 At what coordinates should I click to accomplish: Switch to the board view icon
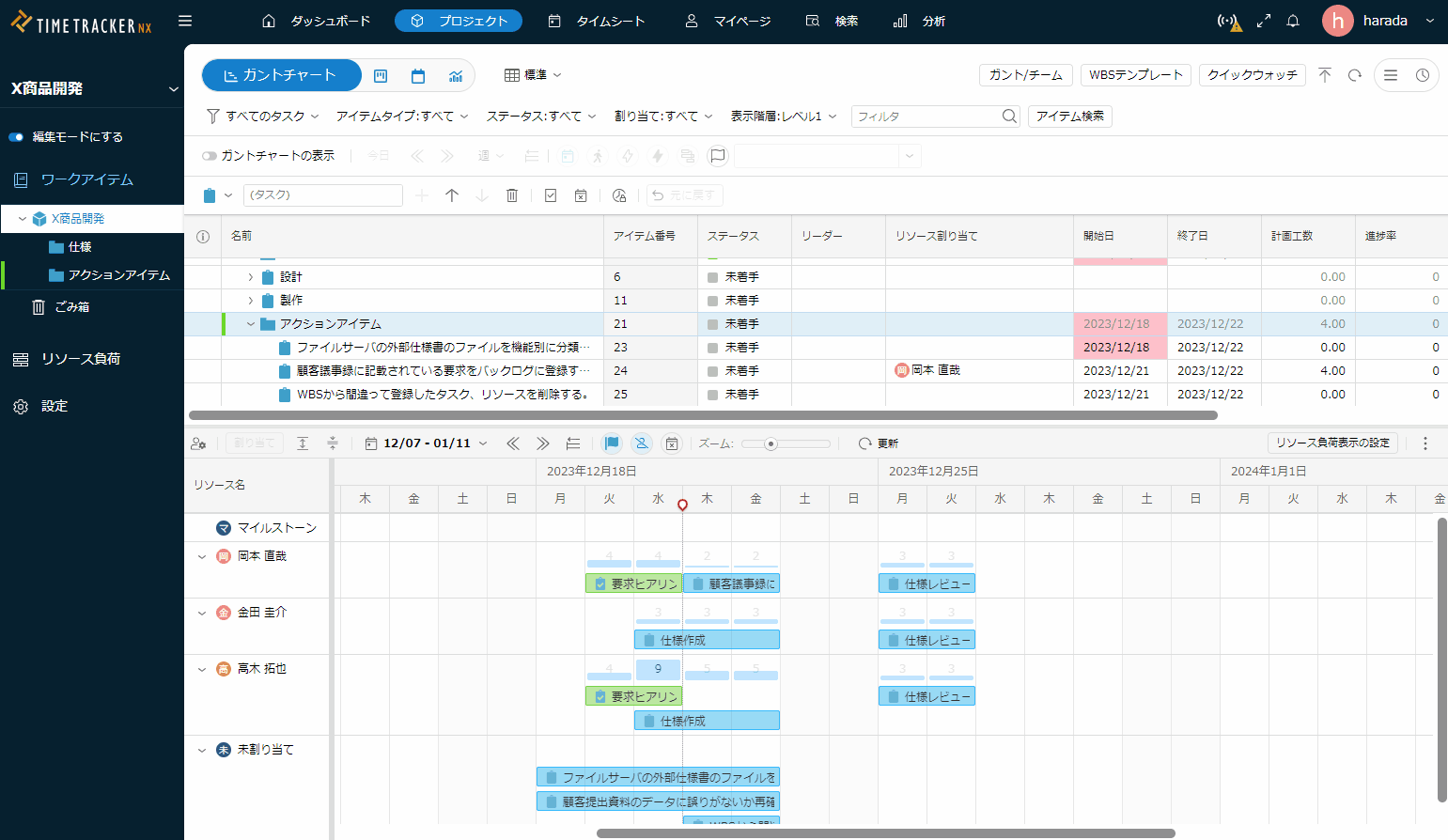381,76
